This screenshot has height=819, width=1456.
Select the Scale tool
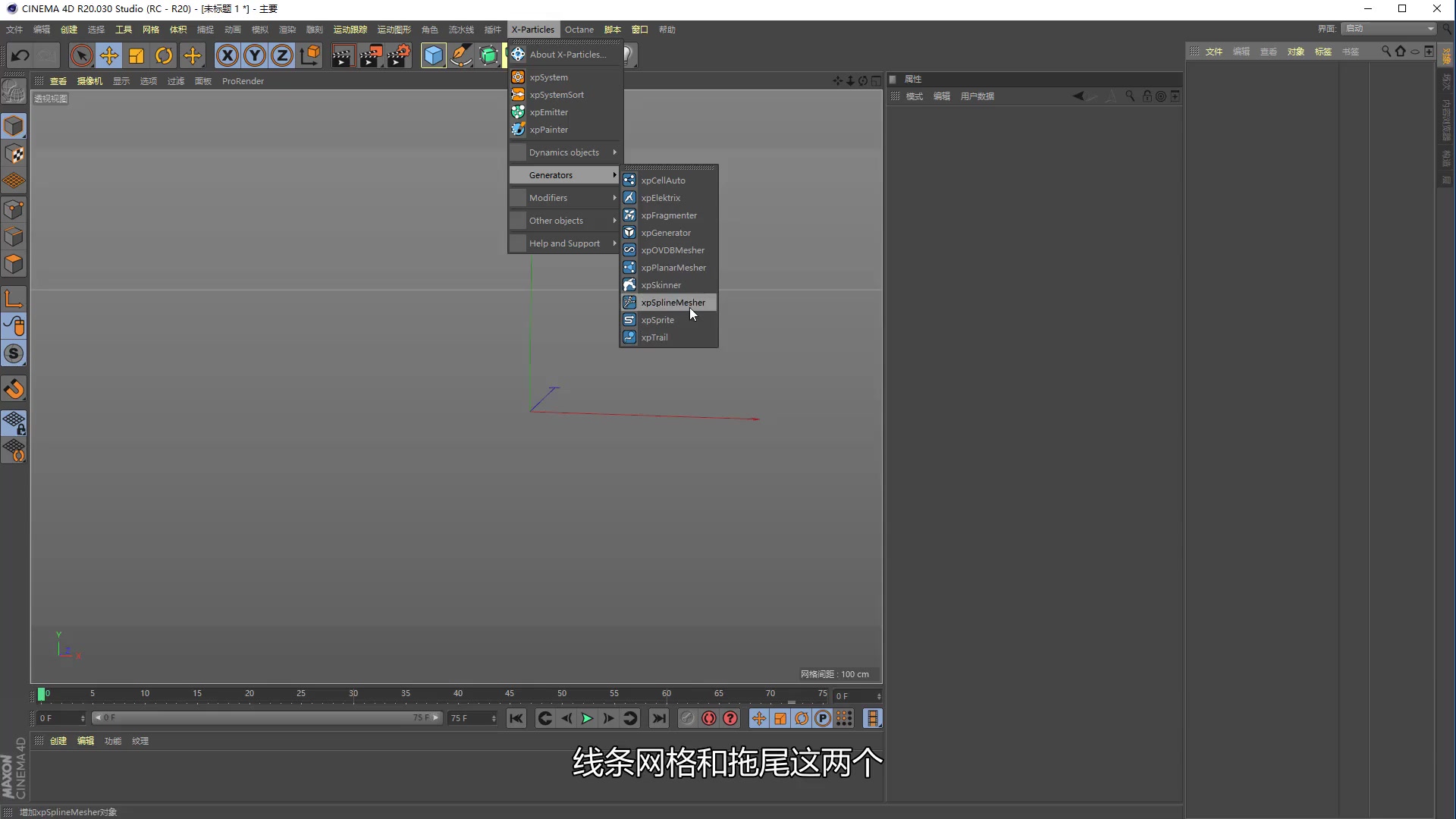point(136,55)
